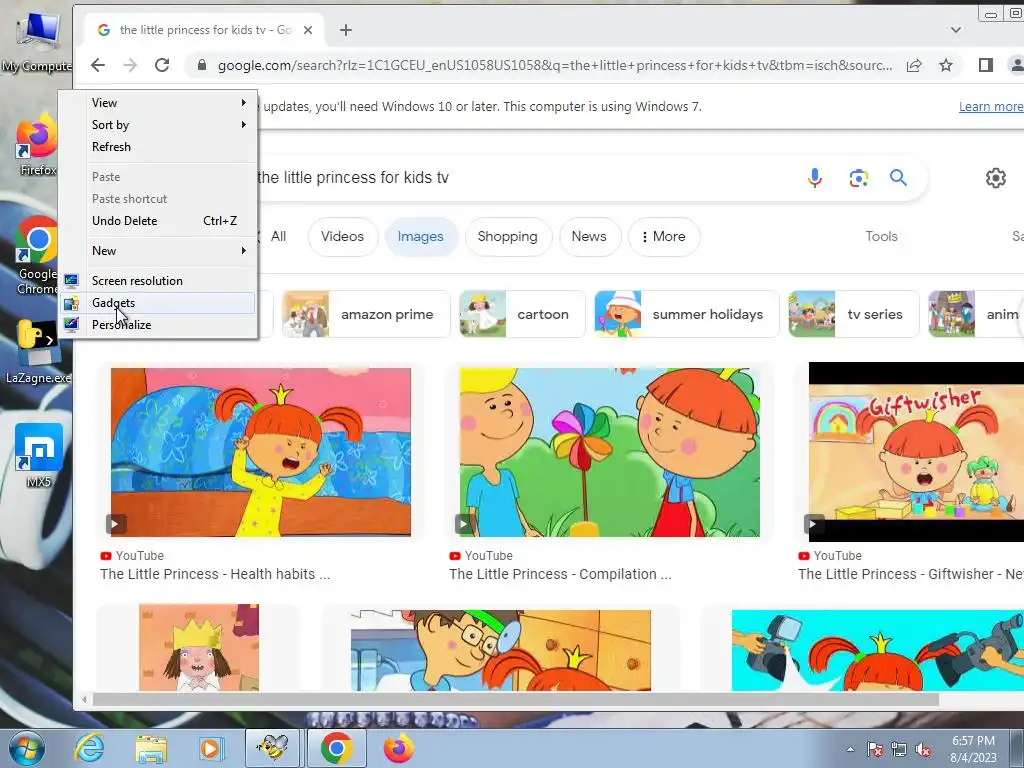Image resolution: width=1024 pixels, height=768 pixels.
Task: Share this page via the share icon
Action: point(914,65)
